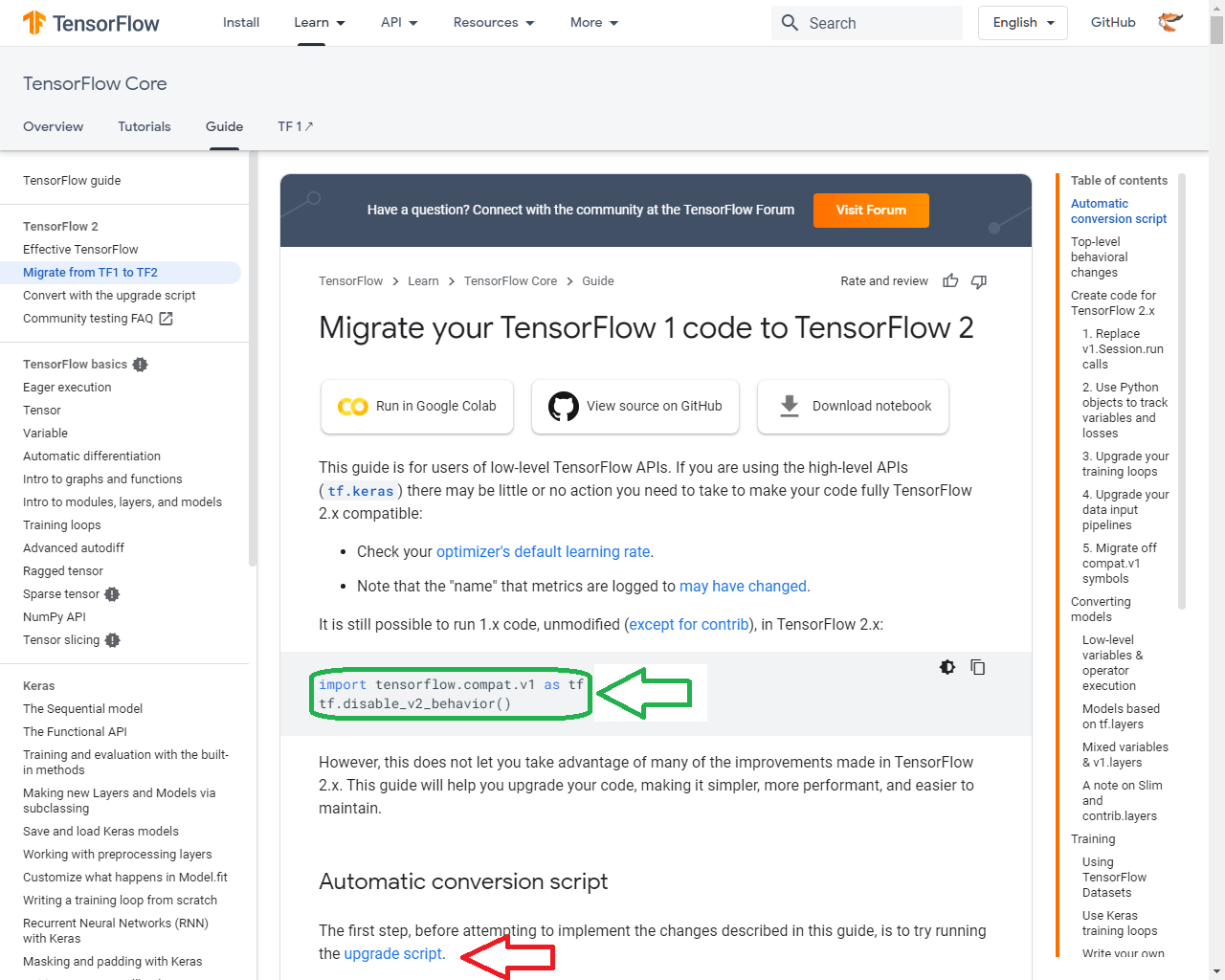Screen dimensions: 1225x980
Task: Open the API dropdown menu
Action: [x=399, y=23]
